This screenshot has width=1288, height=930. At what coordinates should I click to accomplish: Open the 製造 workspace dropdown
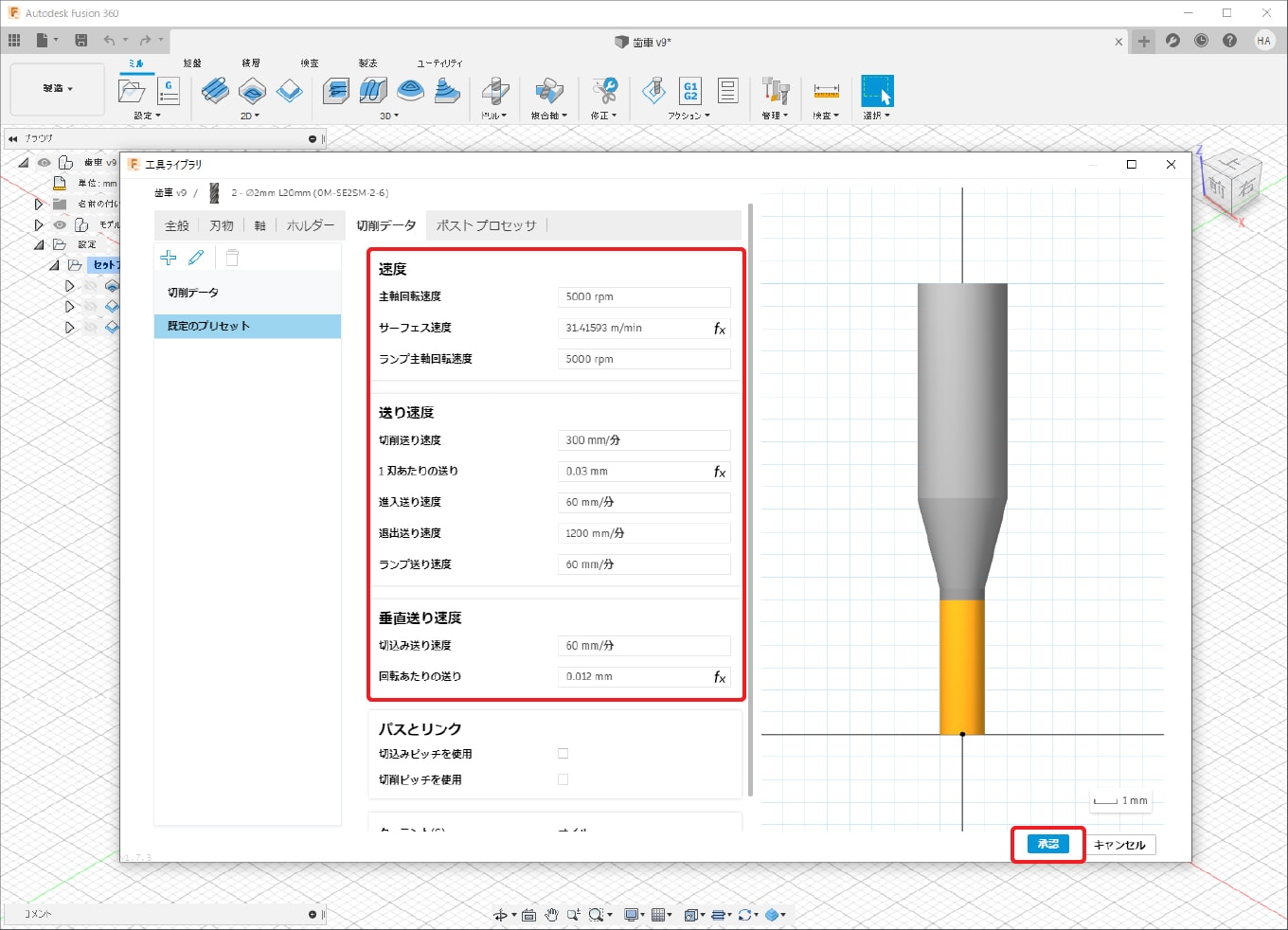tap(57, 88)
